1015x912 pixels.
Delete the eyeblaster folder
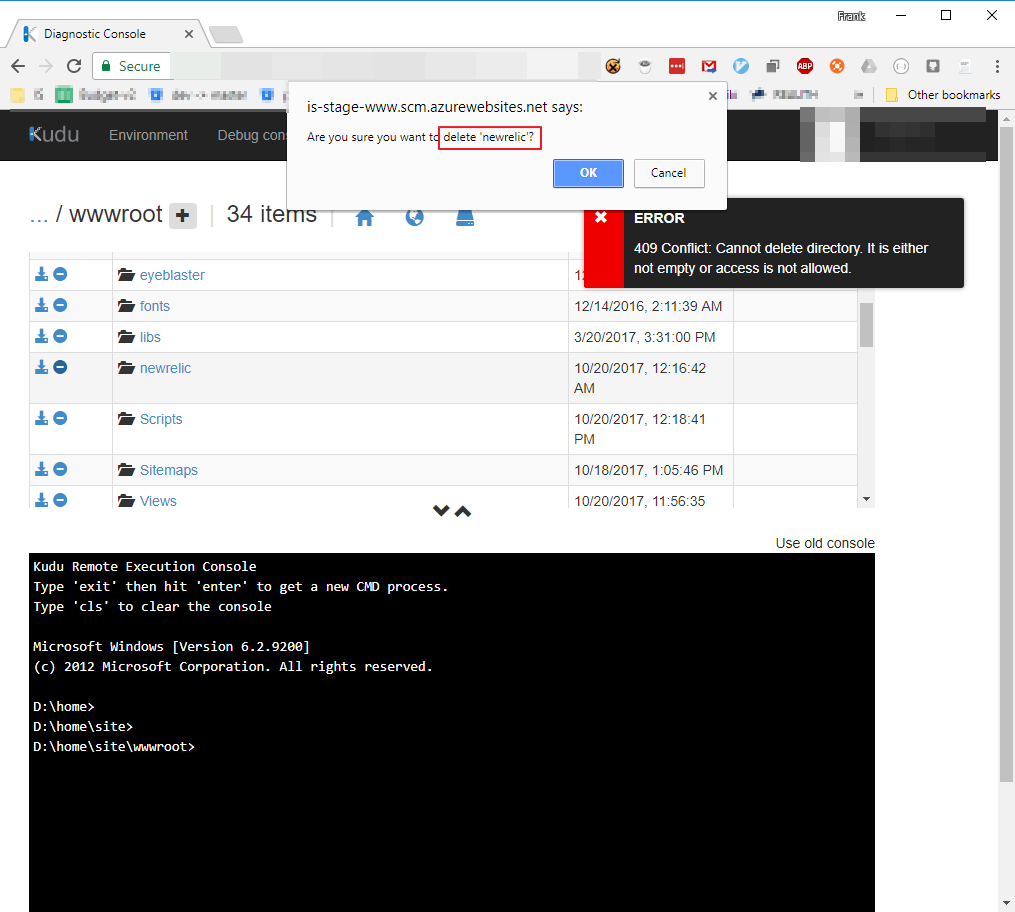pos(60,274)
